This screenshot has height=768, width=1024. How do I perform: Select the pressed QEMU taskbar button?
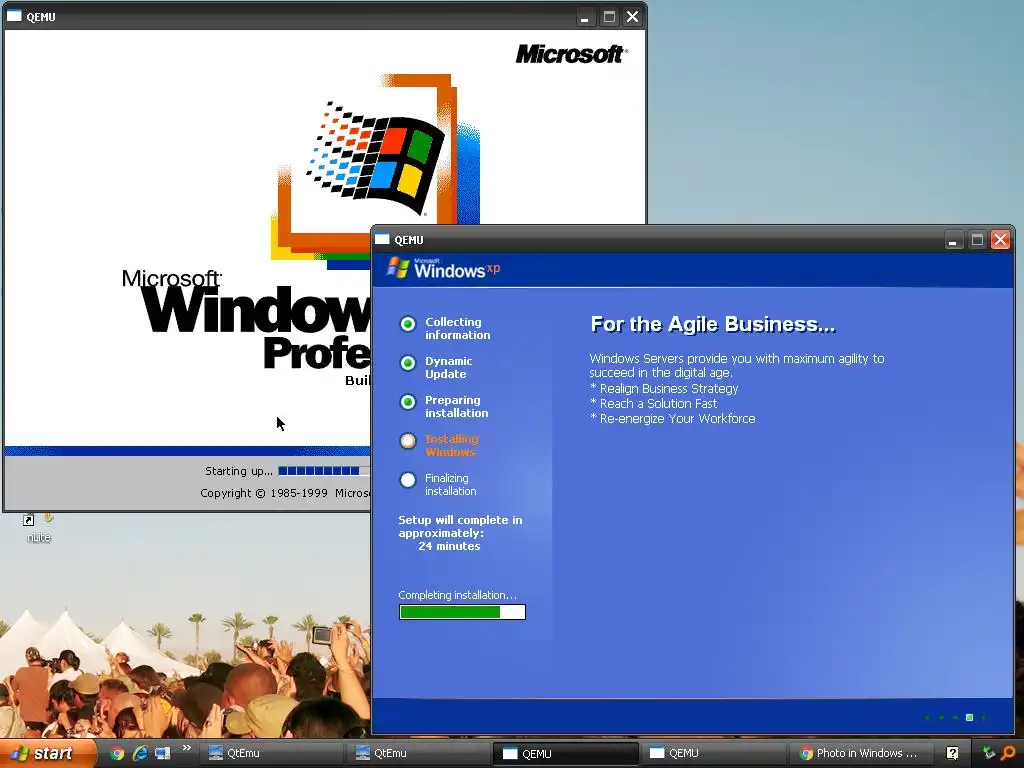[x=564, y=753]
